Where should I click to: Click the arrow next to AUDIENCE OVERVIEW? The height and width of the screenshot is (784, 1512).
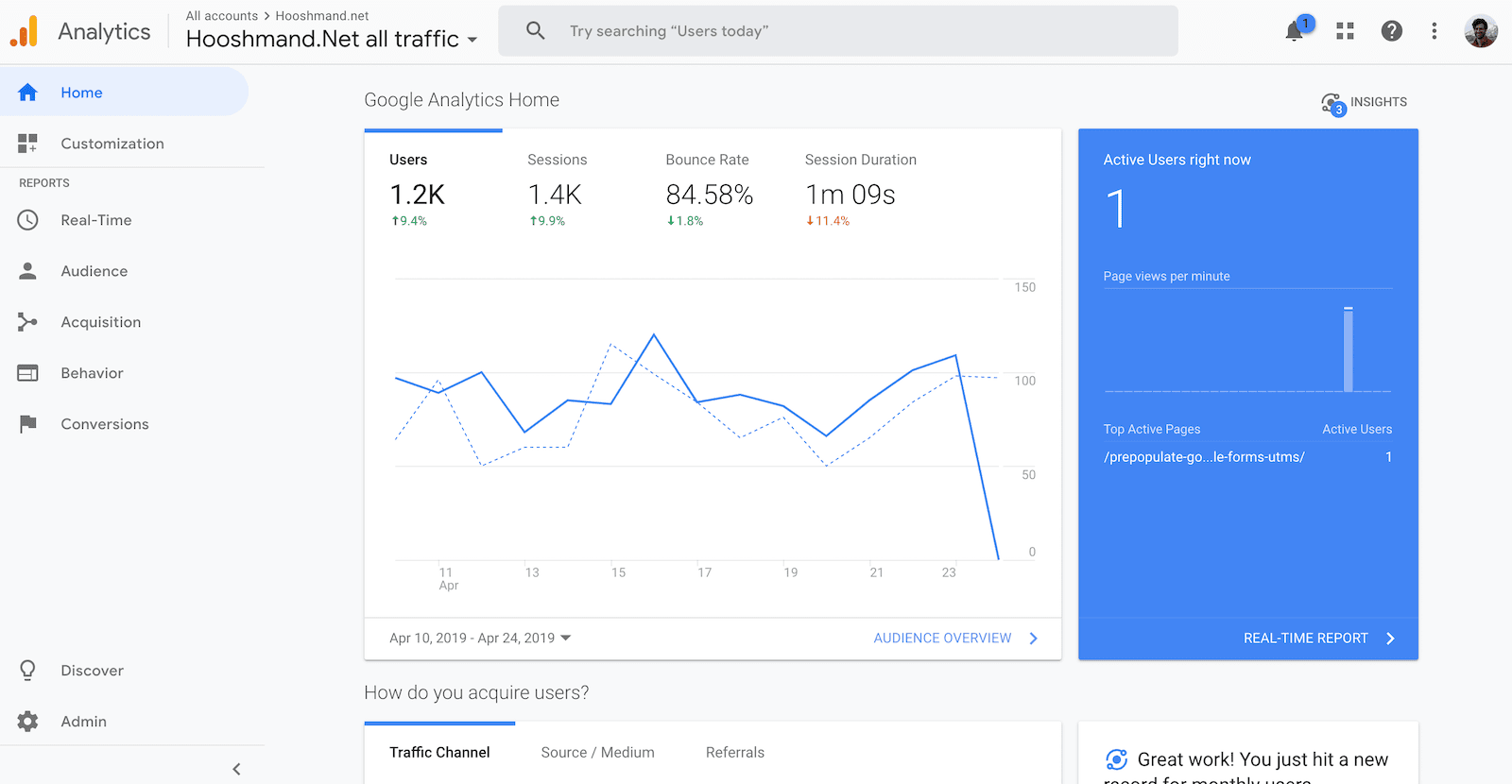(1033, 639)
